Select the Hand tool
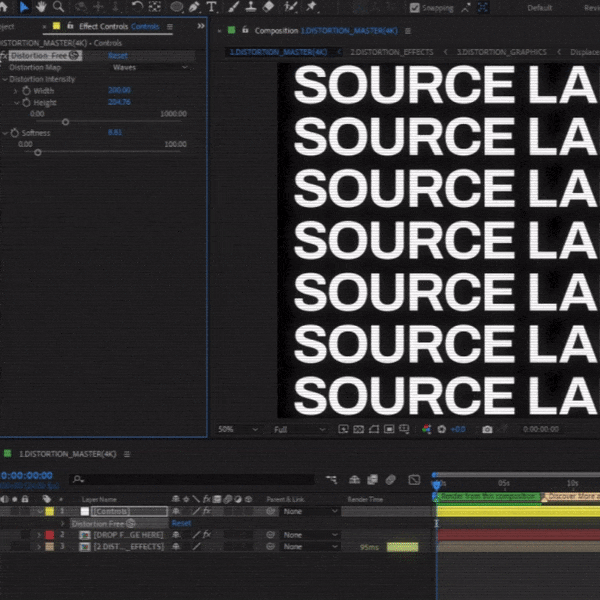The height and width of the screenshot is (600, 600). [40, 7]
